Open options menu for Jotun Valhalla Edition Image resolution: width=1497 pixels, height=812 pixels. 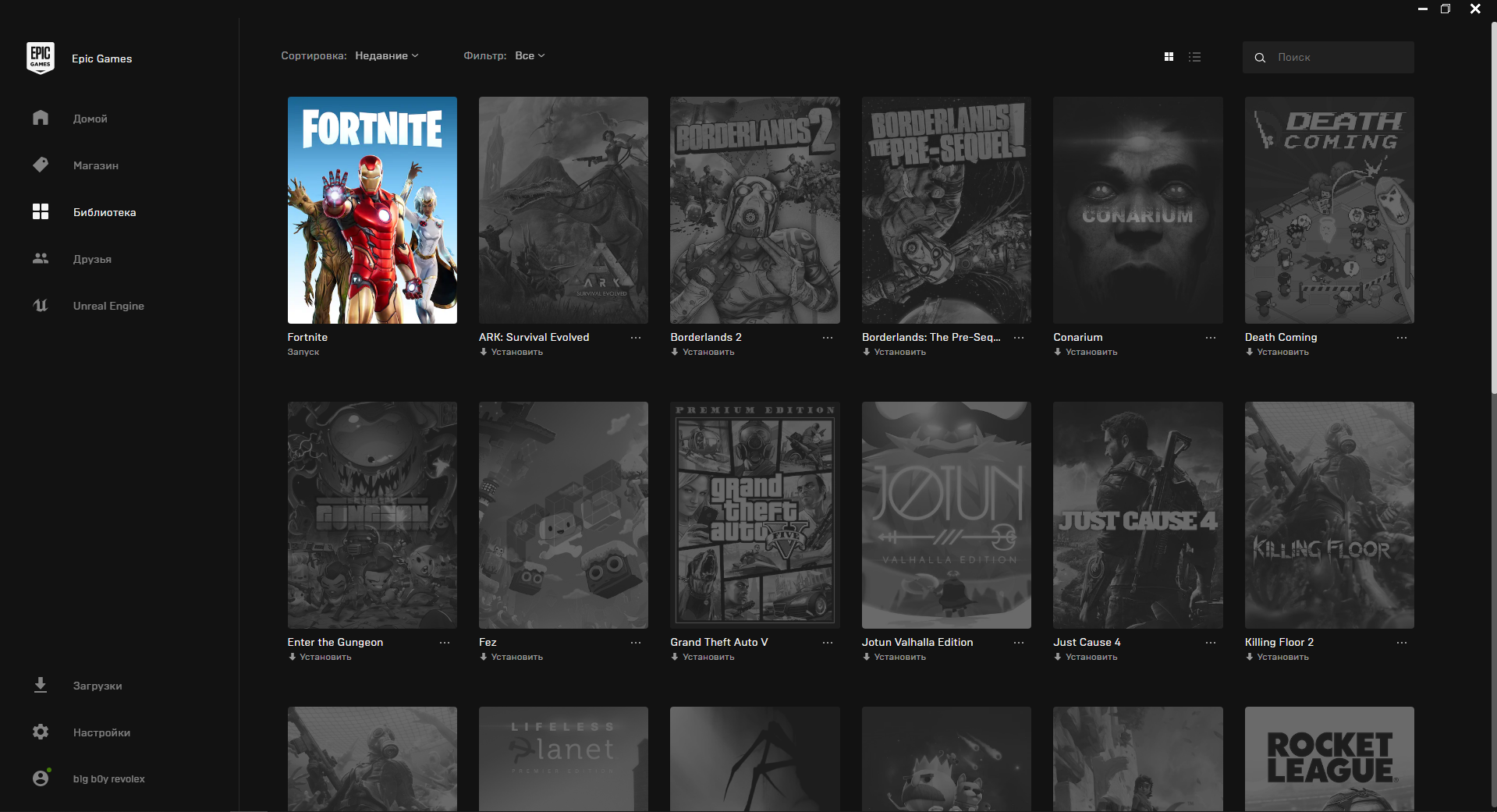[1019, 643]
